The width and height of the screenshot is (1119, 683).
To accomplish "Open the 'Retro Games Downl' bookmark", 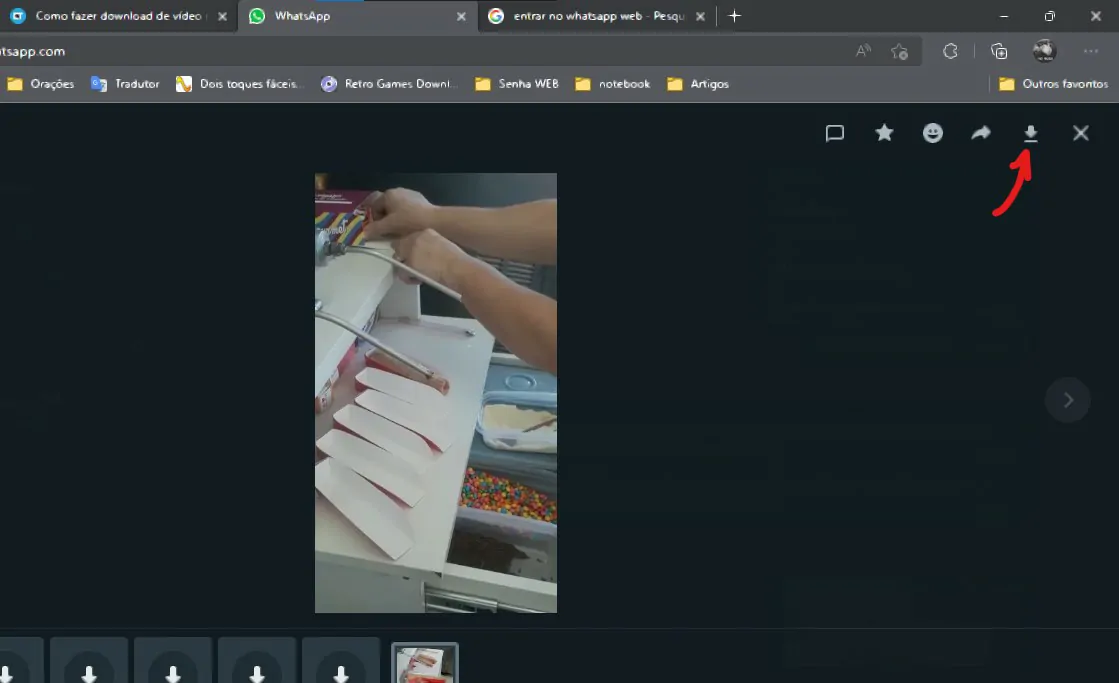I will [390, 84].
